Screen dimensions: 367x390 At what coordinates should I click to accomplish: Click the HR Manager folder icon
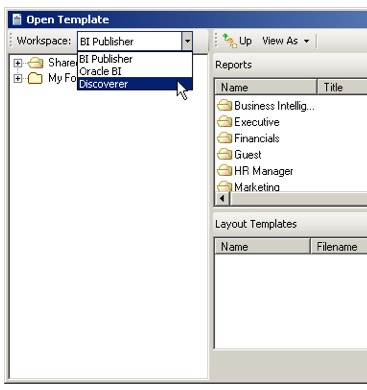click(x=224, y=171)
